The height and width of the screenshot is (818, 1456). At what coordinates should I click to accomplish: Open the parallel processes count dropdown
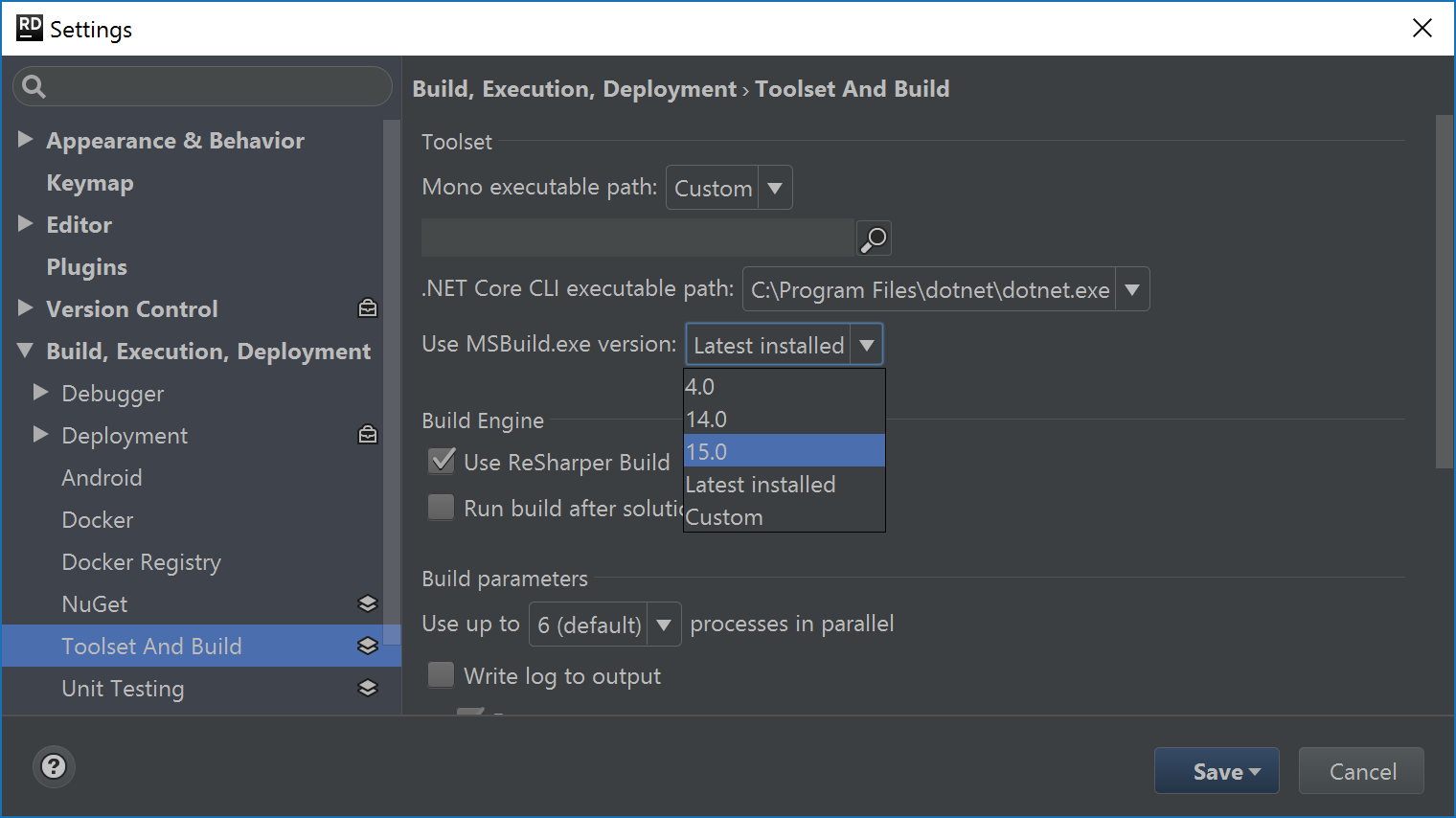[664, 625]
